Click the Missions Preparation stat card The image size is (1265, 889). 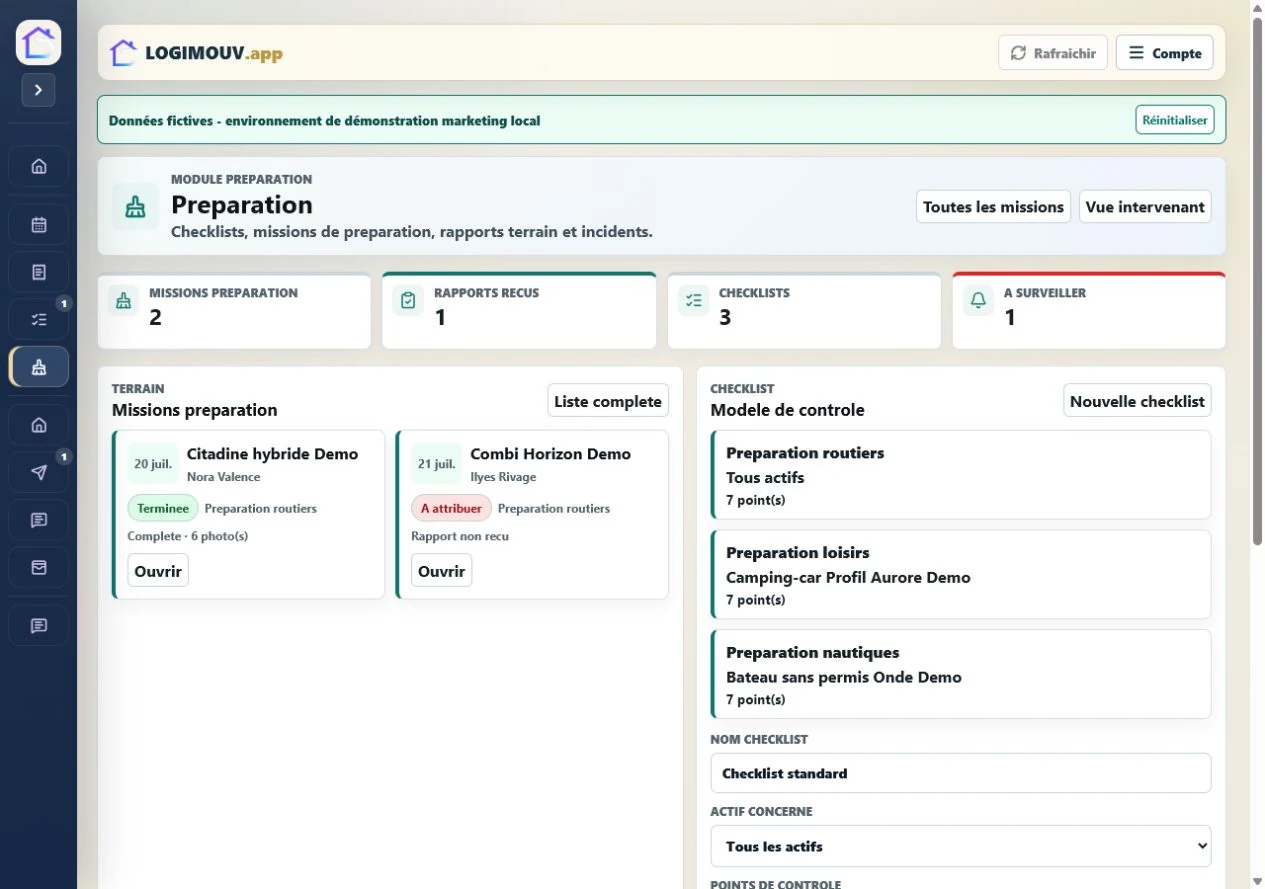point(234,311)
